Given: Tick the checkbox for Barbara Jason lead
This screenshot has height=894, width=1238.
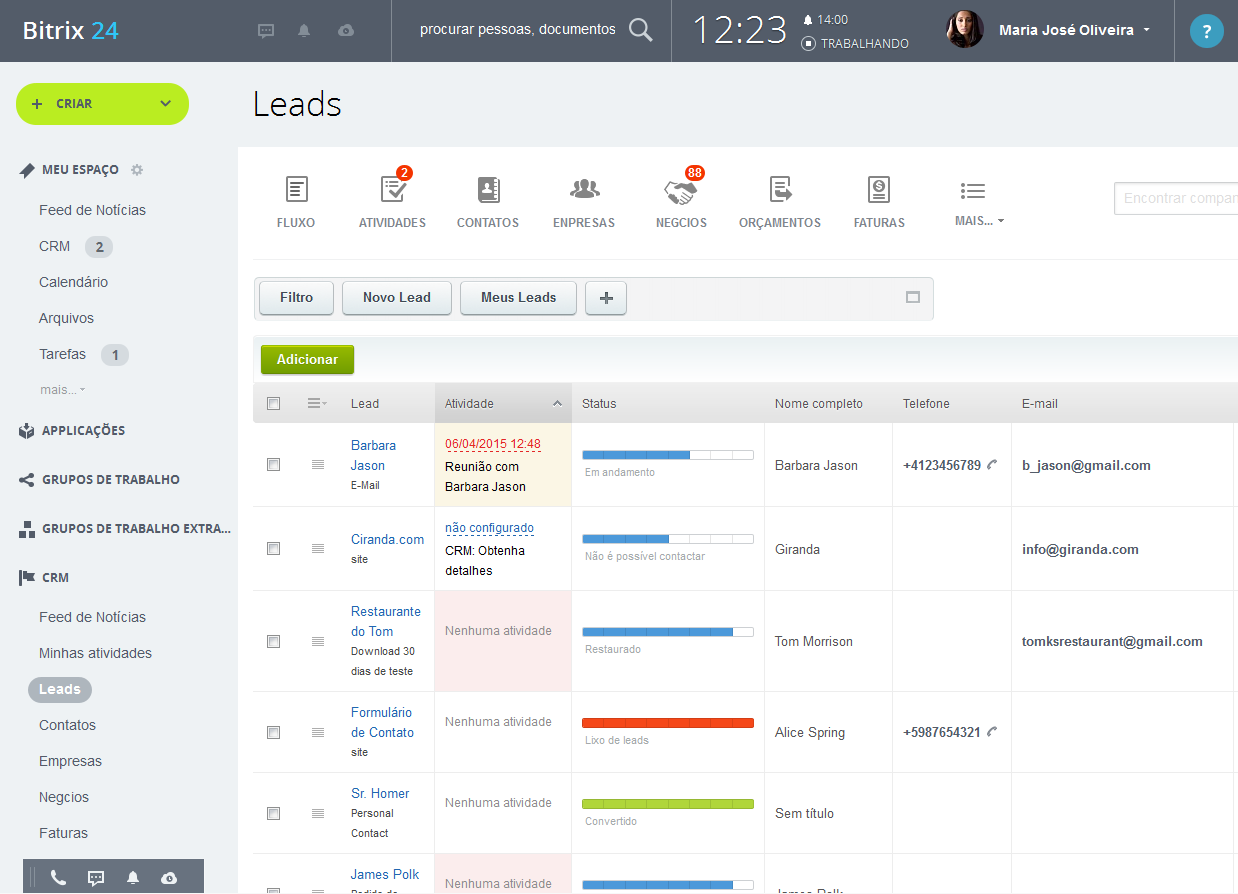Looking at the screenshot, I should click(x=273, y=465).
